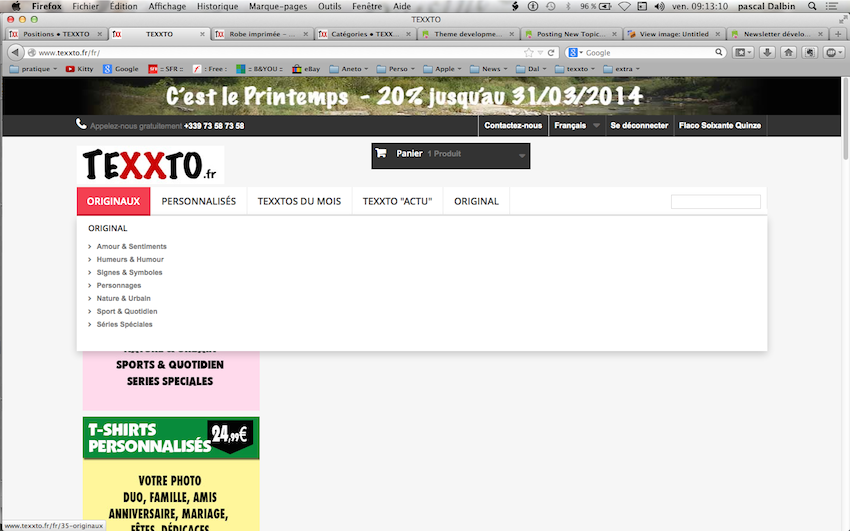Open the Humeurs & Humour category

tap(130, 259)
